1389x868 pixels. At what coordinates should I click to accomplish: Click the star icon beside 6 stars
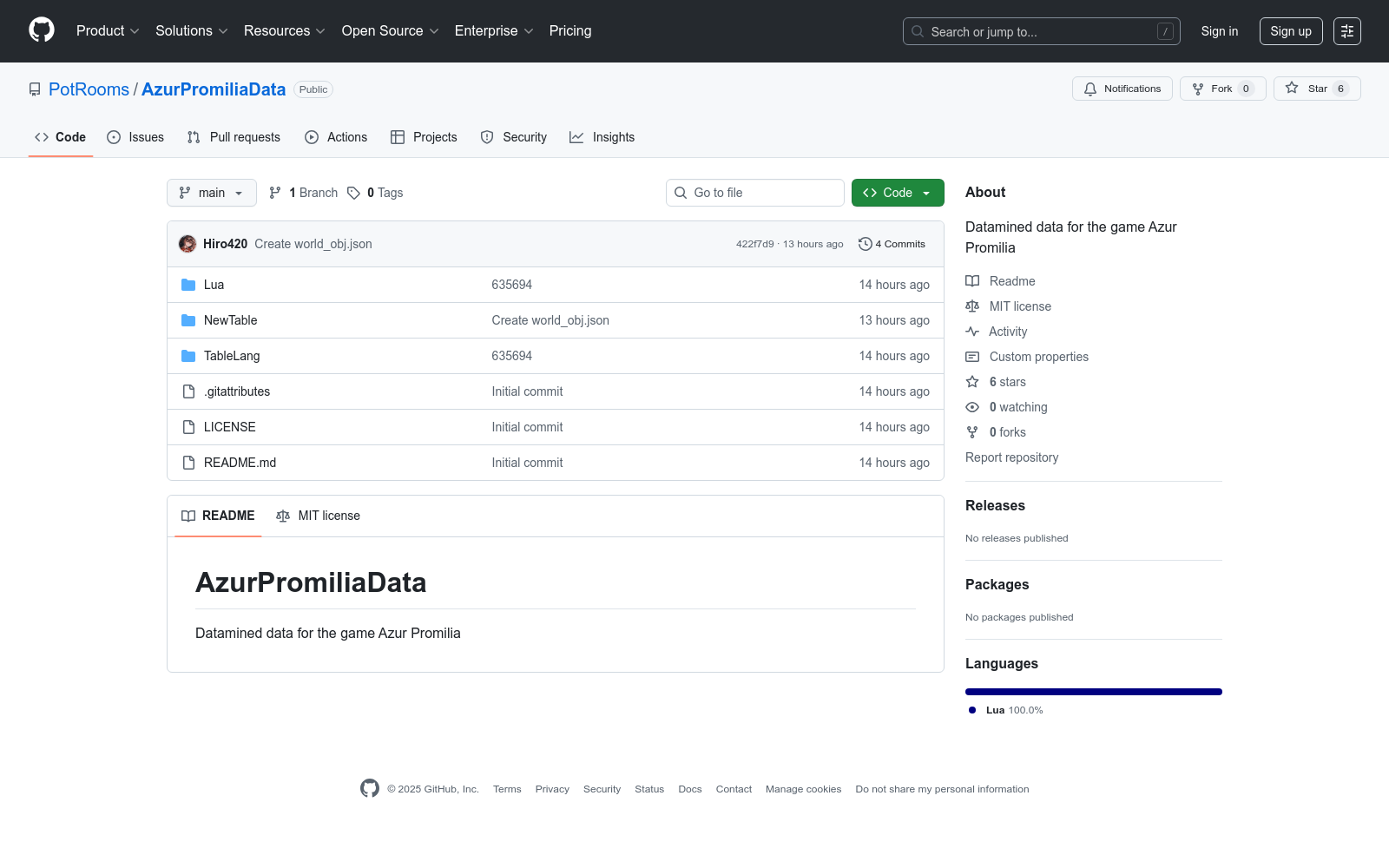click(972, 382)
